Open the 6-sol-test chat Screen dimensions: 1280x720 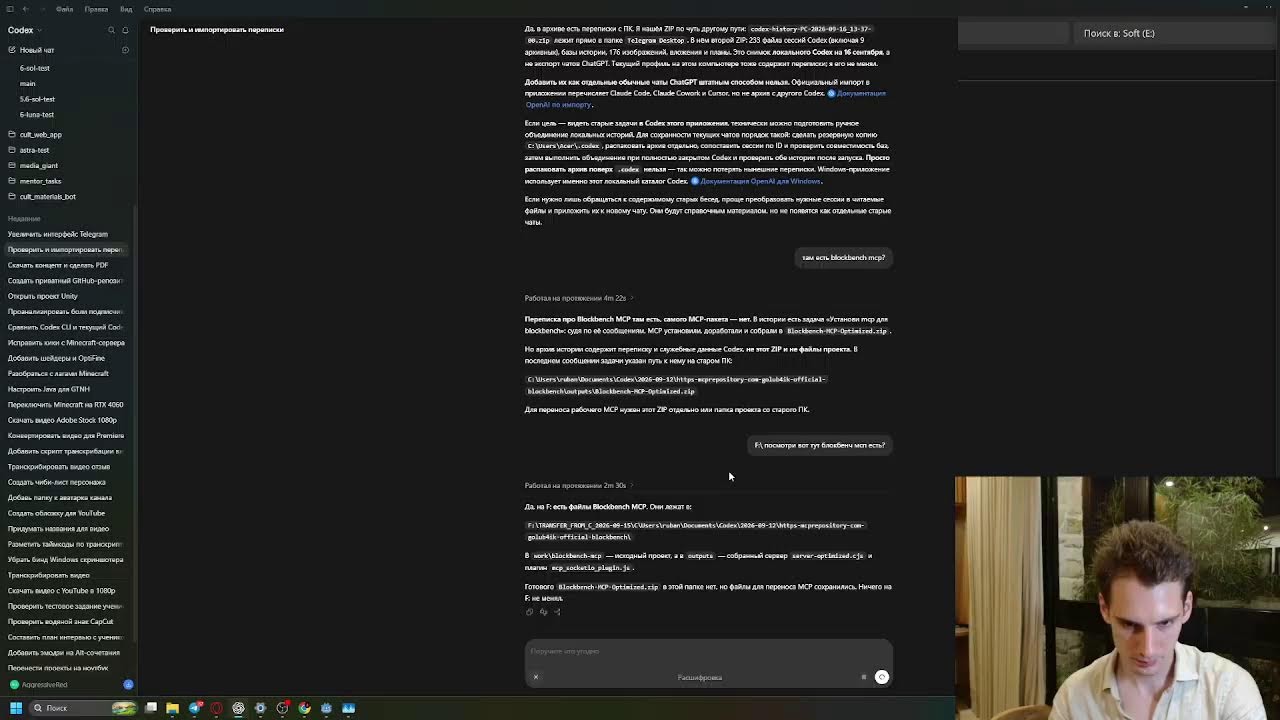coord(35,68)
